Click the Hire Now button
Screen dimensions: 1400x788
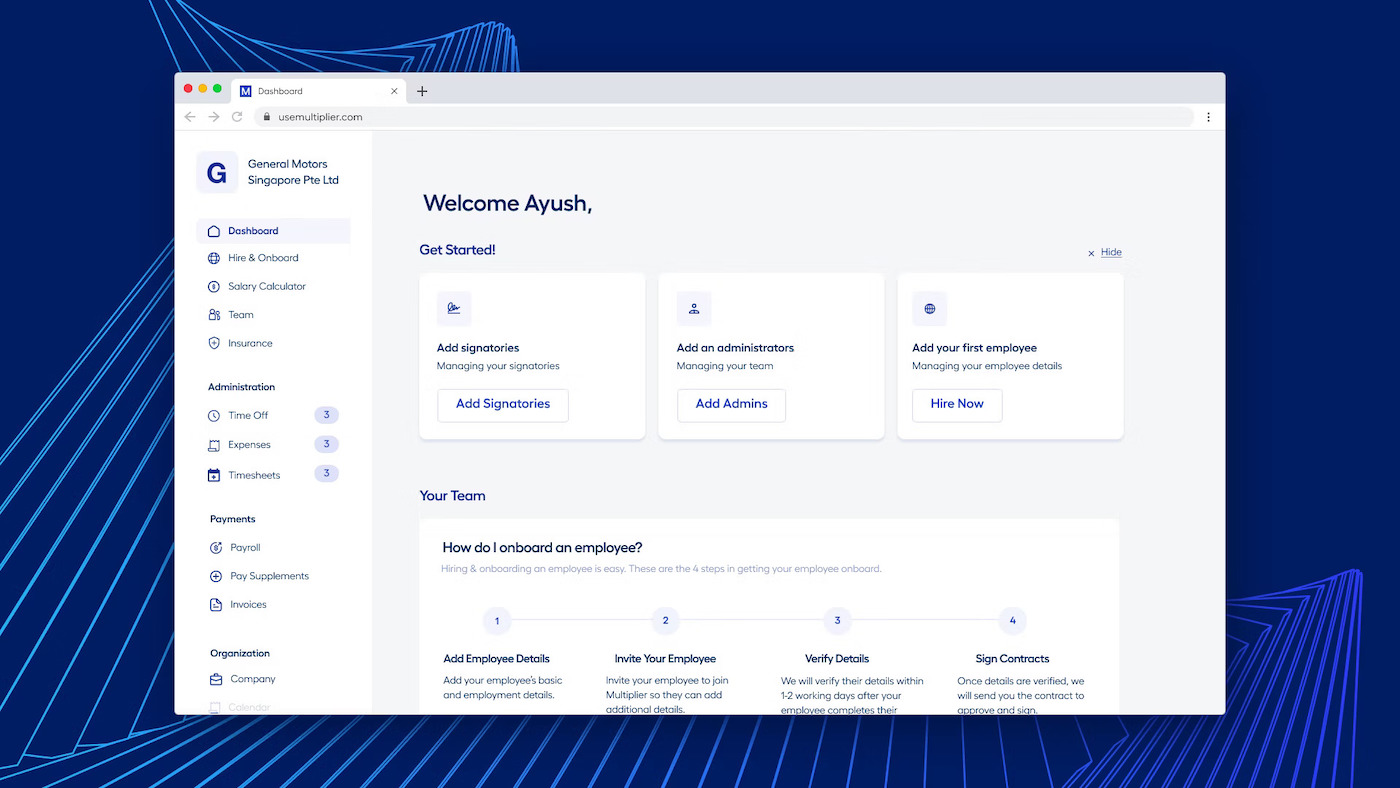click(x=956, y=405)
